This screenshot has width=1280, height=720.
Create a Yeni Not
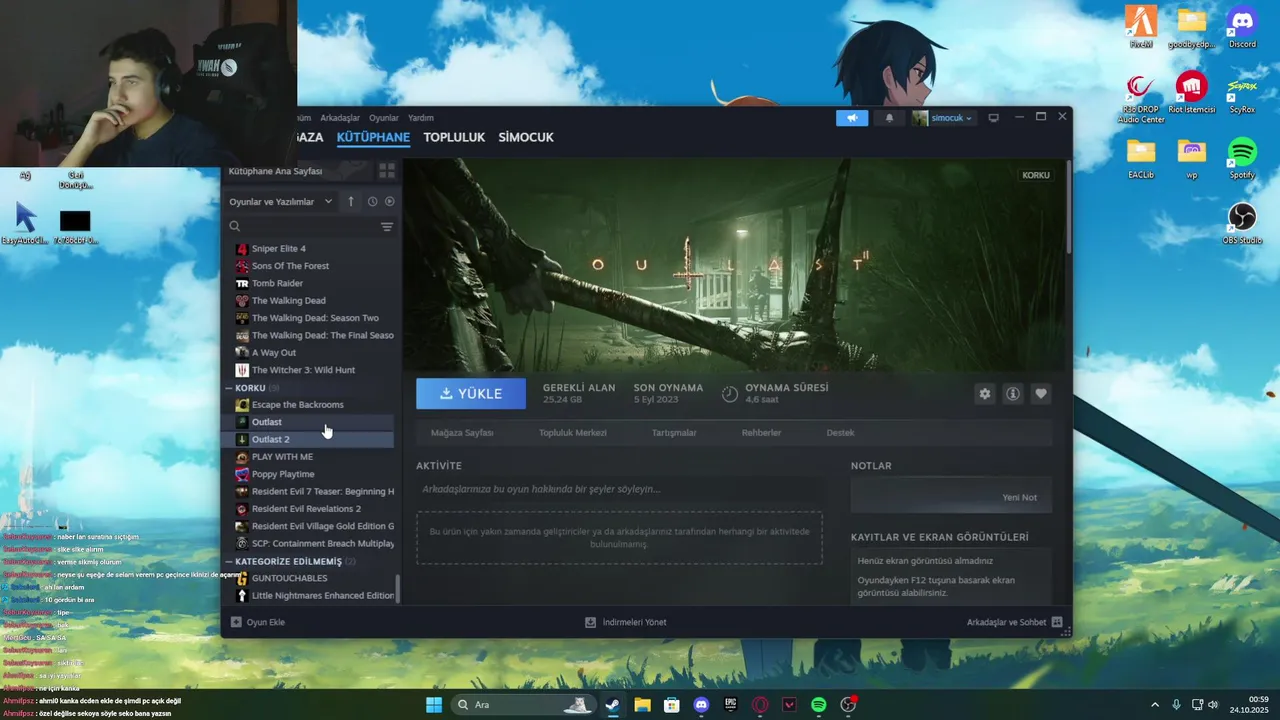(1019, 497)
